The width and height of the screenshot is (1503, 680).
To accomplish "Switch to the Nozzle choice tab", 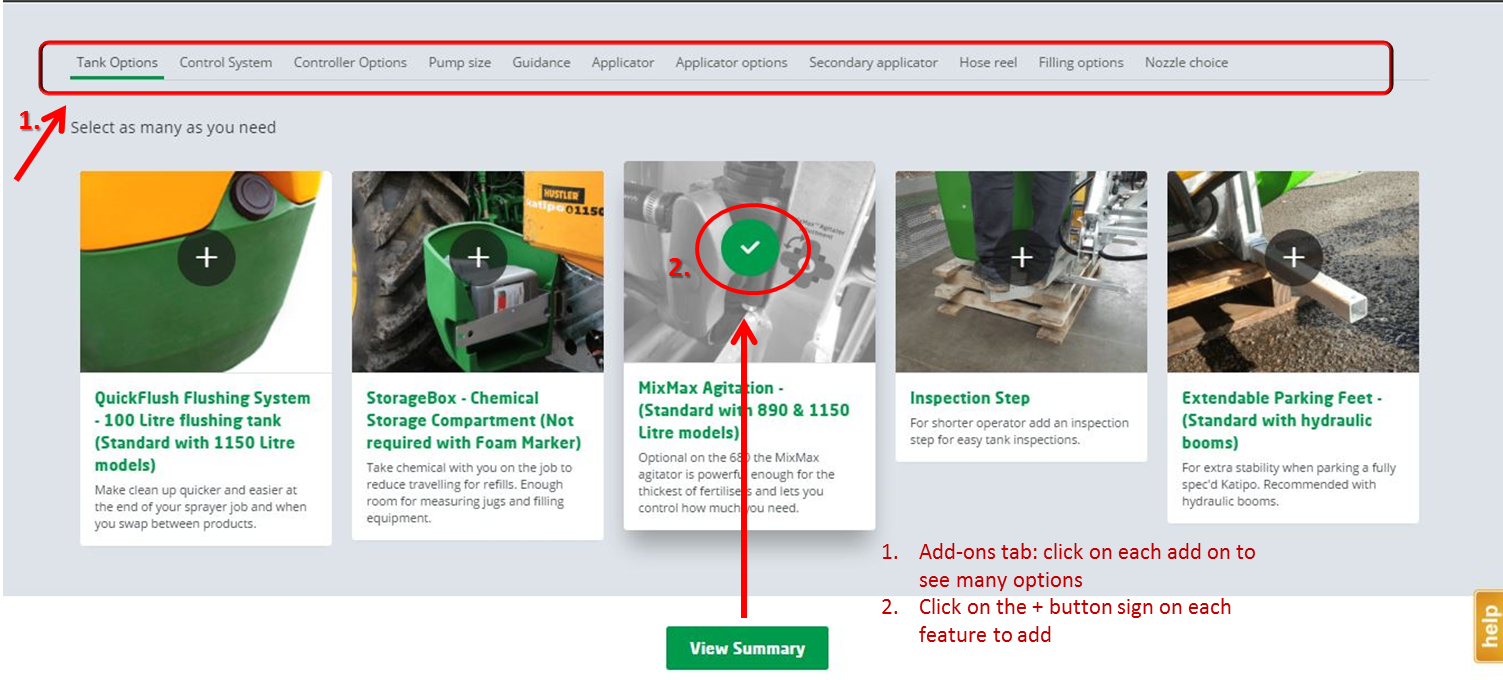I will (1187, 62).
